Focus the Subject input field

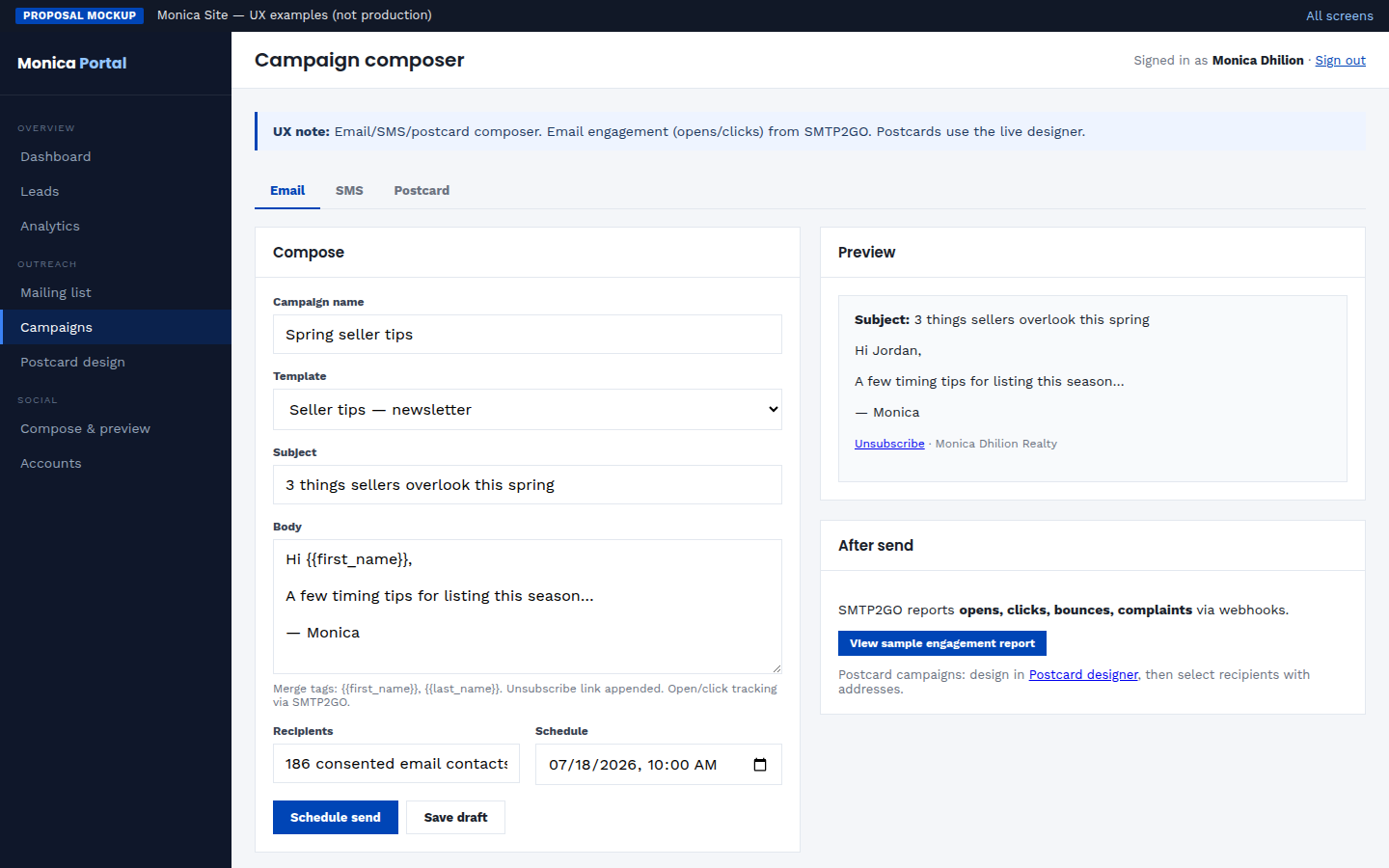tap(528, 485)
